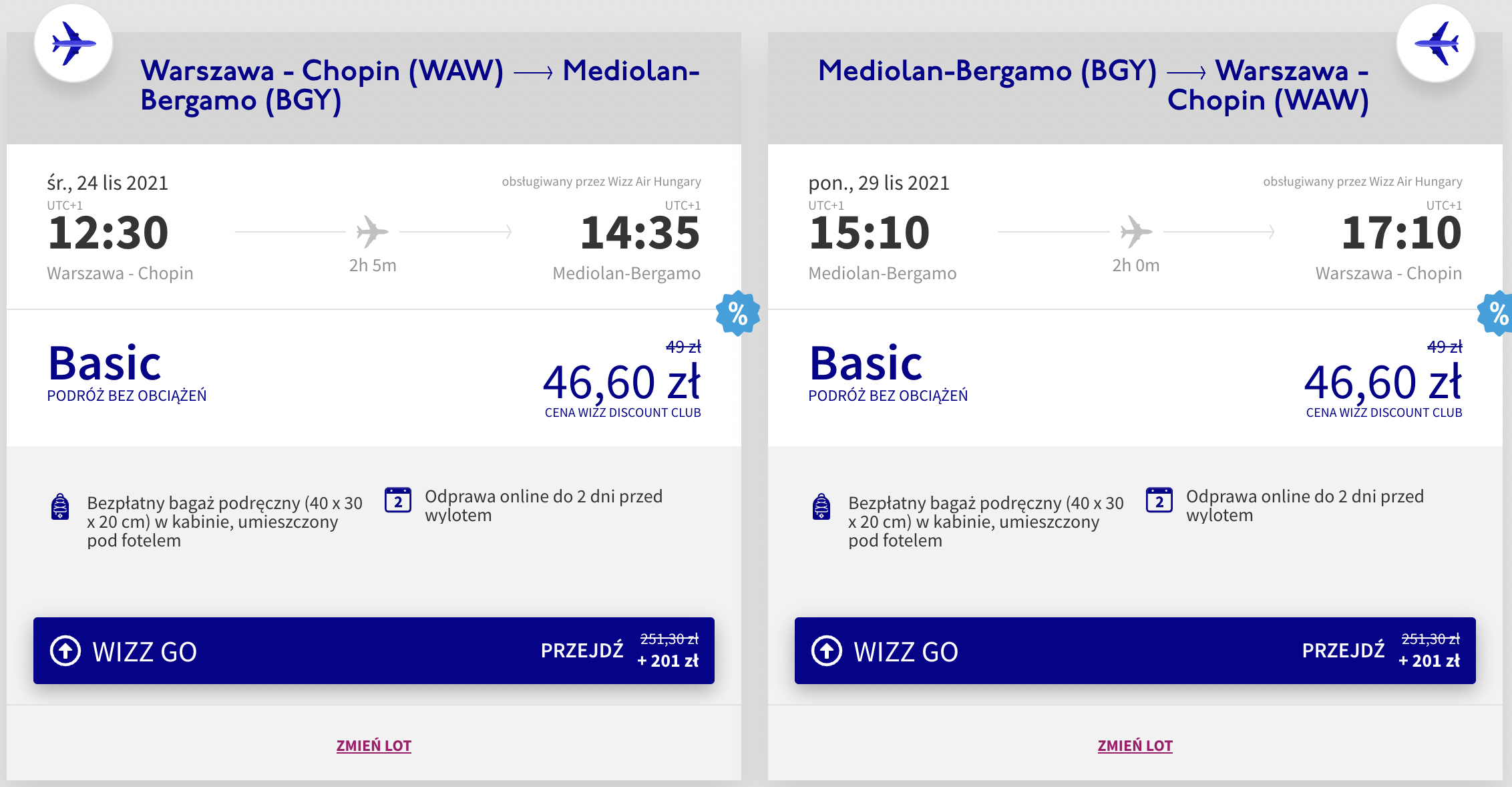Click the return flight plane icon
1512x787 pixels.
point(1436,43)
